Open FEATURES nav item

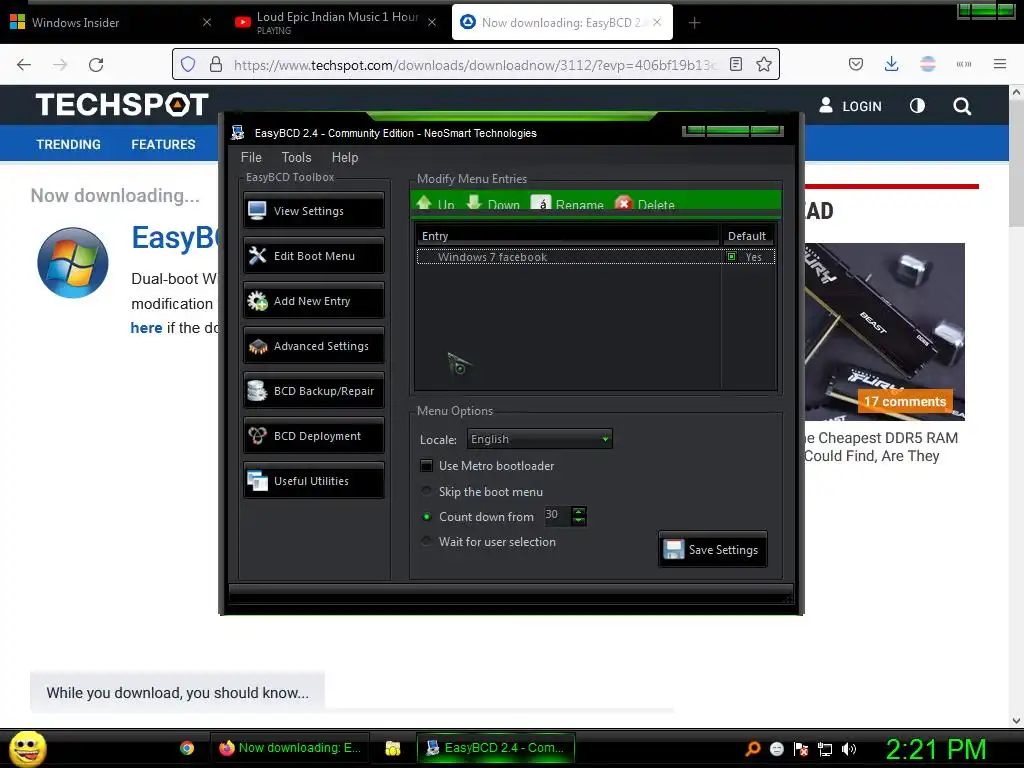click(163, 144)
